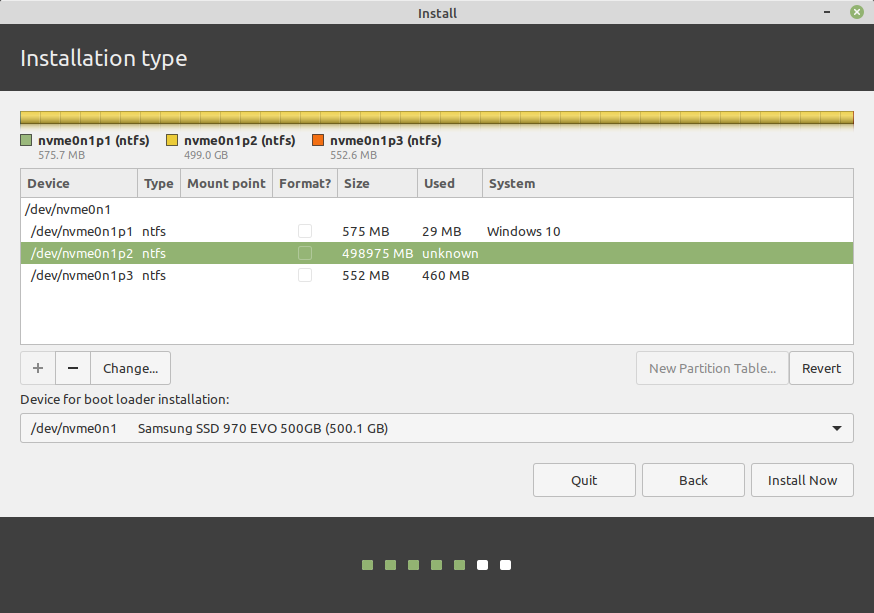
Task: Select the /dev/nvme0n1p1 partition row
Action: pos(437,231)
